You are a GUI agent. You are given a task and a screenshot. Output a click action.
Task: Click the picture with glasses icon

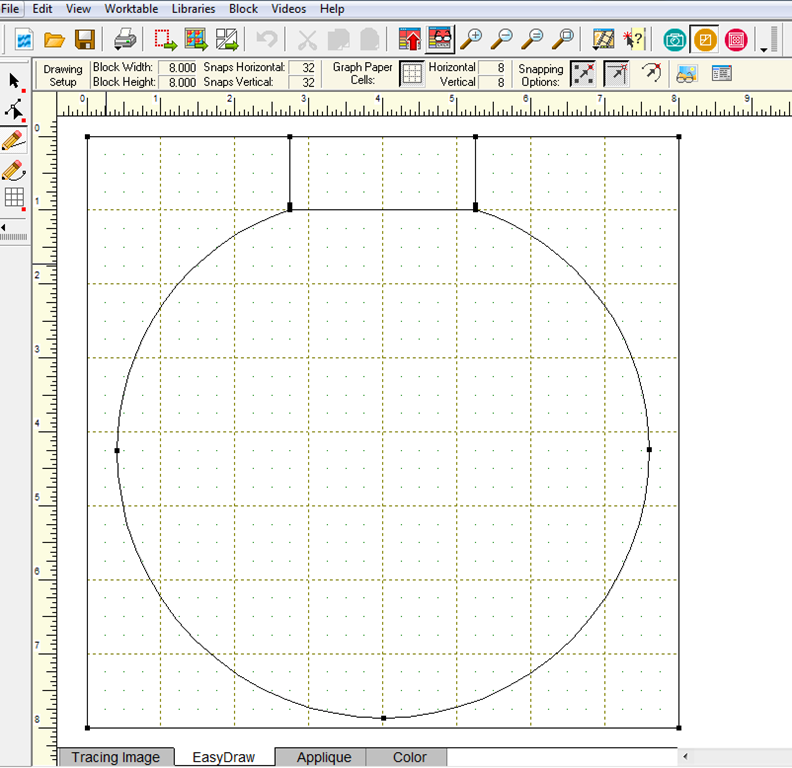pyautogui.click(x=686, y=74)
